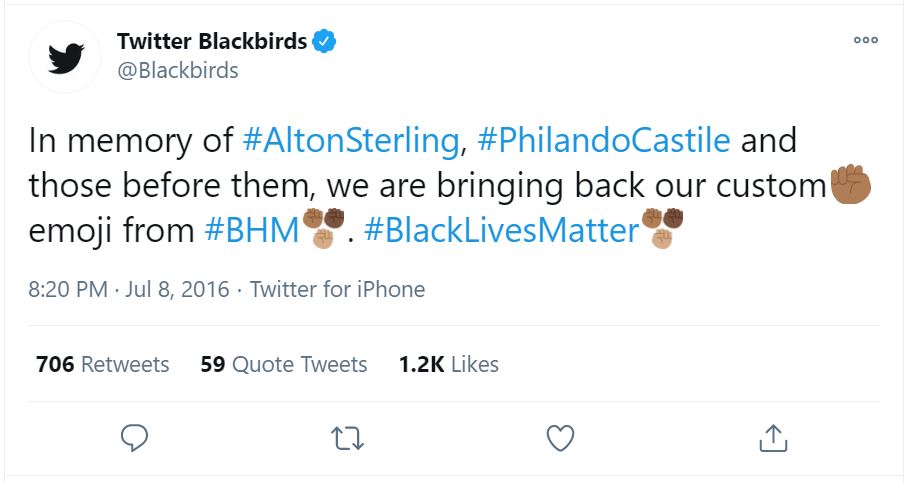This screenshot has width=910, height=483.
Task: Open the #BHM hashtag
Action: pos(252,230)
